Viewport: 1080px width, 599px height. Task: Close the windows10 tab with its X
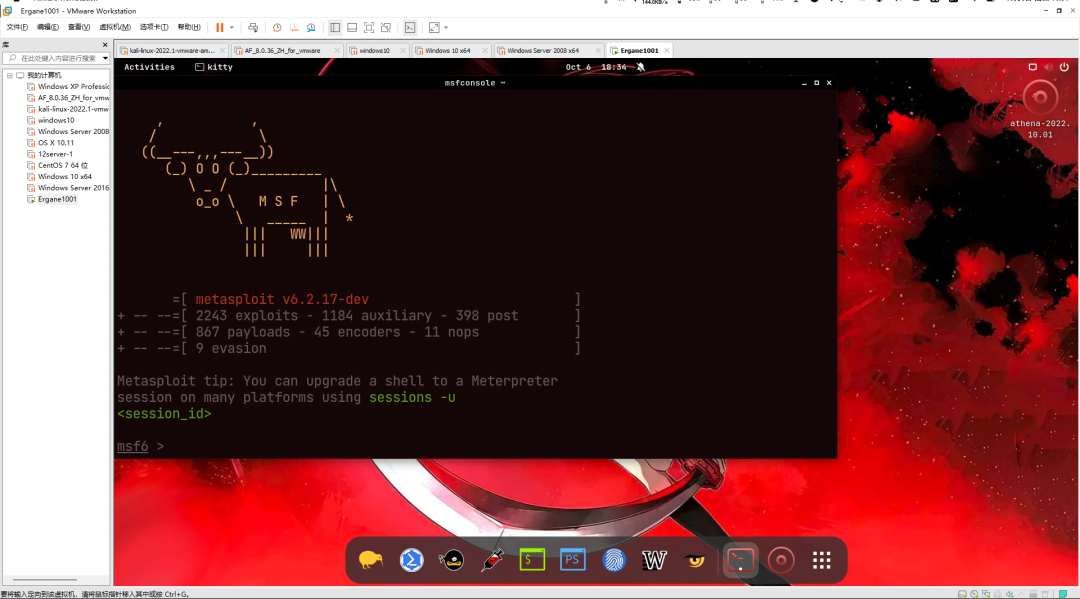pos(403,50)
